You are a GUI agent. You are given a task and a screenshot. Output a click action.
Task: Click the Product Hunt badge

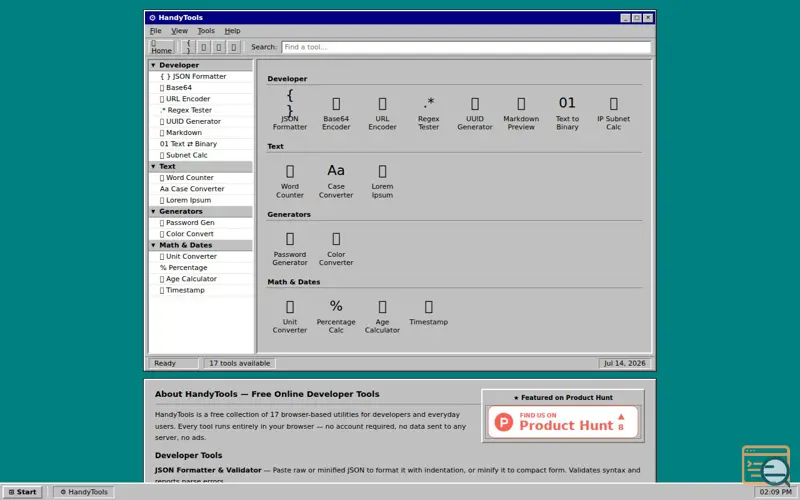563,422
